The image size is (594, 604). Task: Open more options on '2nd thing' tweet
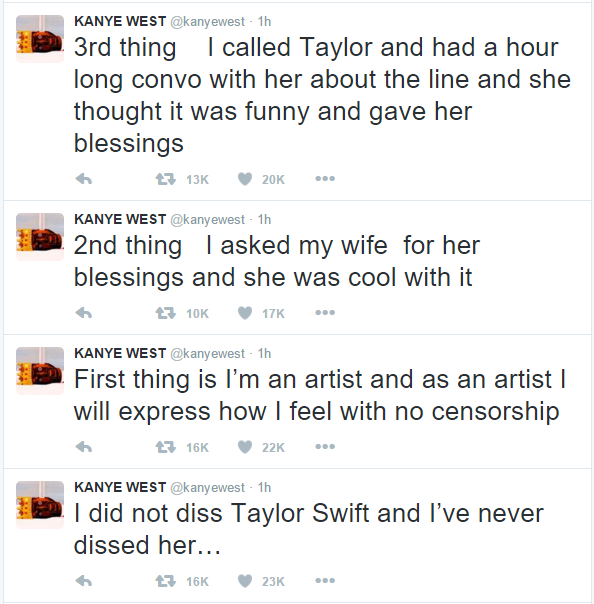click(325, 312)
